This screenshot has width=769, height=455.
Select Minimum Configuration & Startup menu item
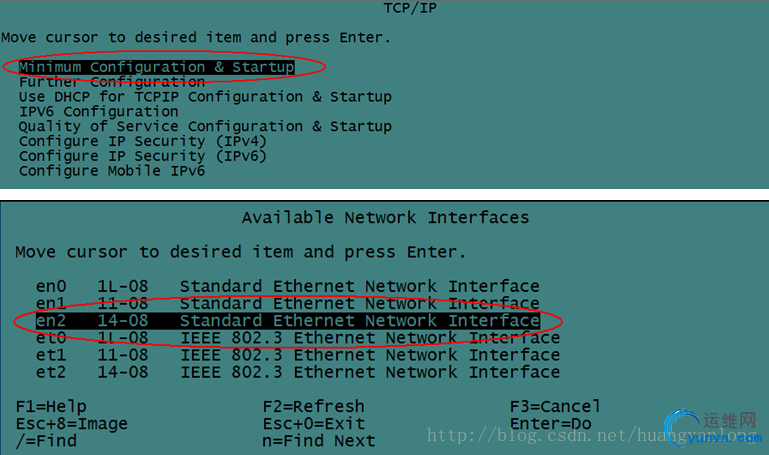(156, 67)
